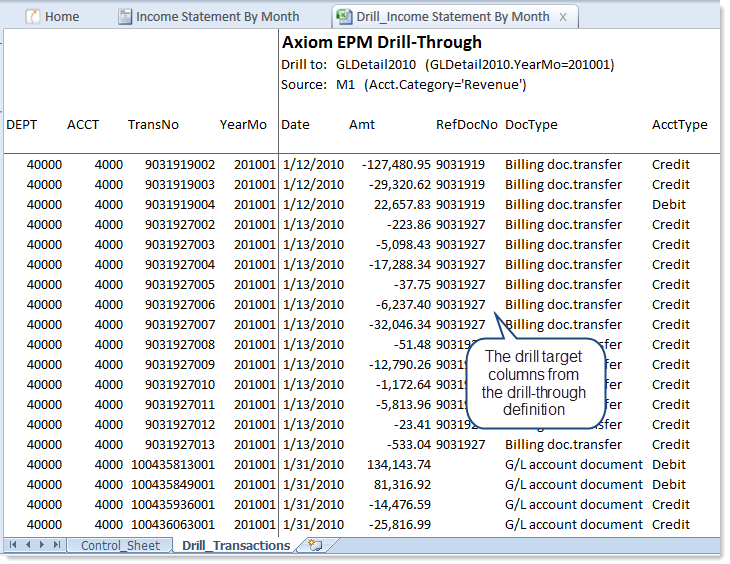
Task: Select the amount -32,046.34
Action: coord(399,325)
